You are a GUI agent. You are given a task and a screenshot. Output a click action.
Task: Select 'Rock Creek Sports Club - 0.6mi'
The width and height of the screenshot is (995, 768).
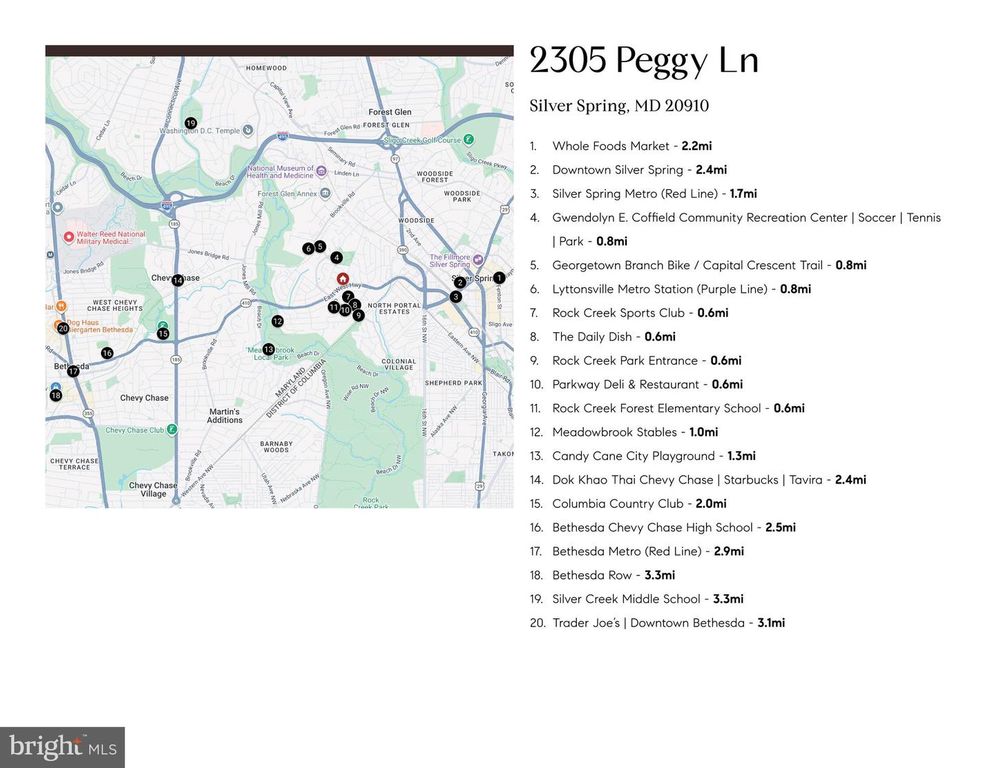point(629,313)
